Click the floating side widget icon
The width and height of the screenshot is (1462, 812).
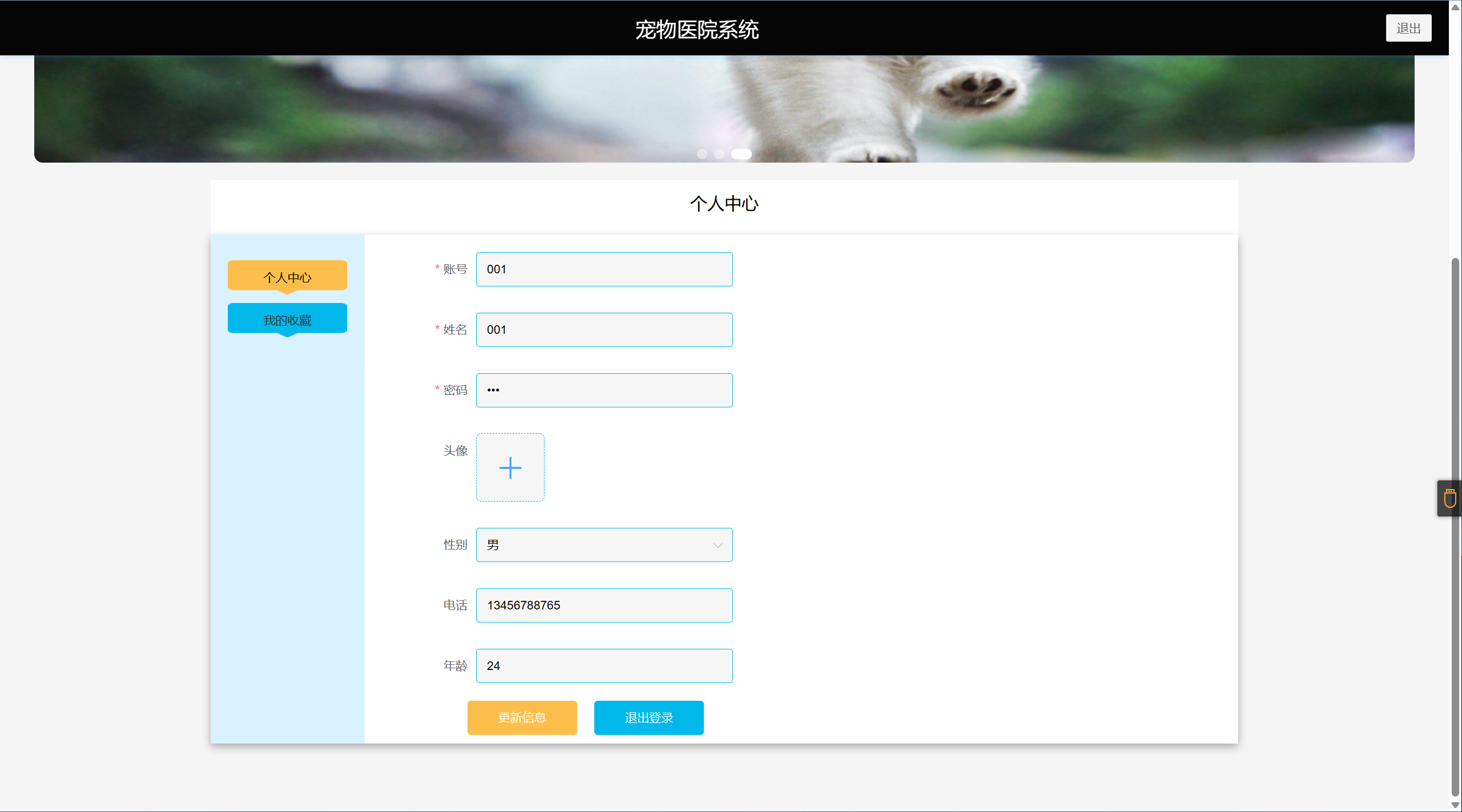tap(1449, 498)
